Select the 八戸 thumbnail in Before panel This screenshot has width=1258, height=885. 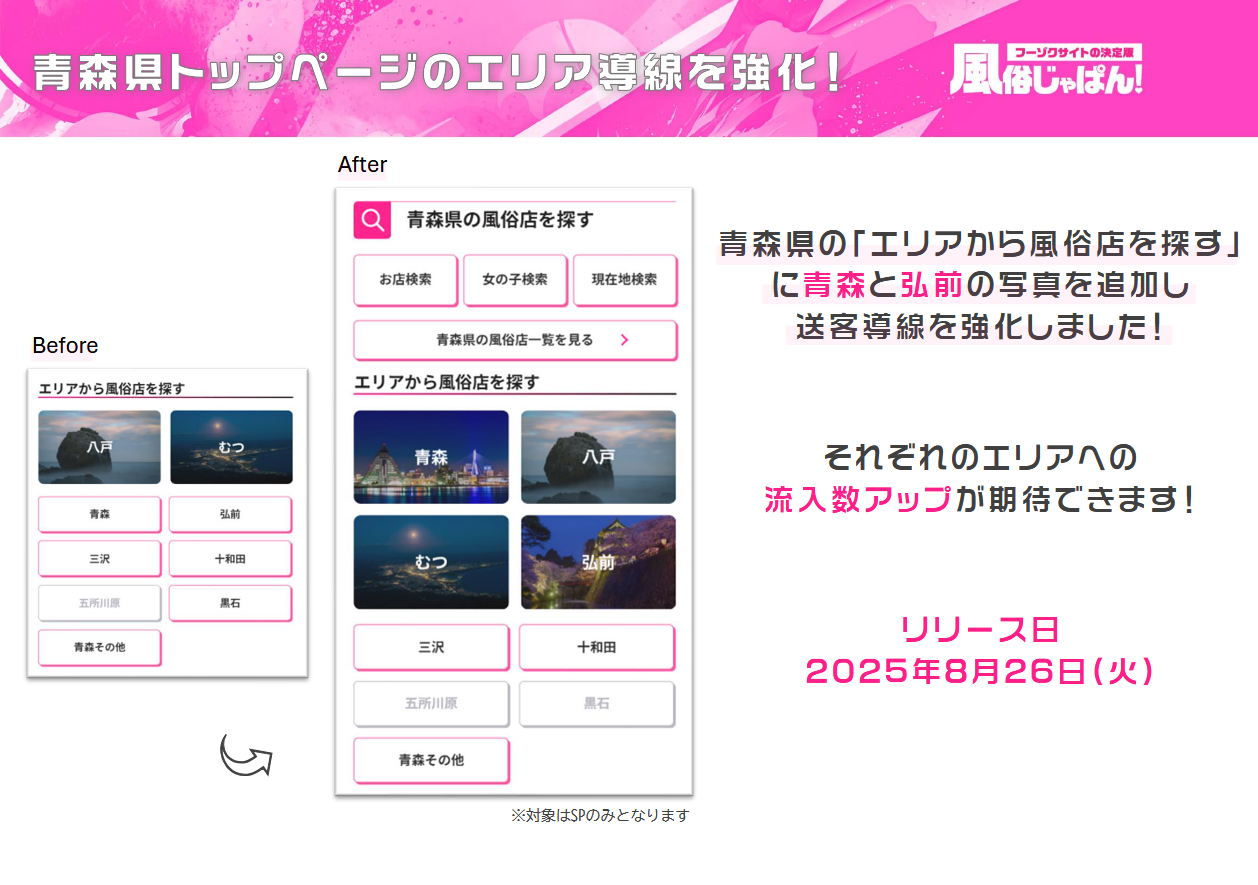(99, 447)
